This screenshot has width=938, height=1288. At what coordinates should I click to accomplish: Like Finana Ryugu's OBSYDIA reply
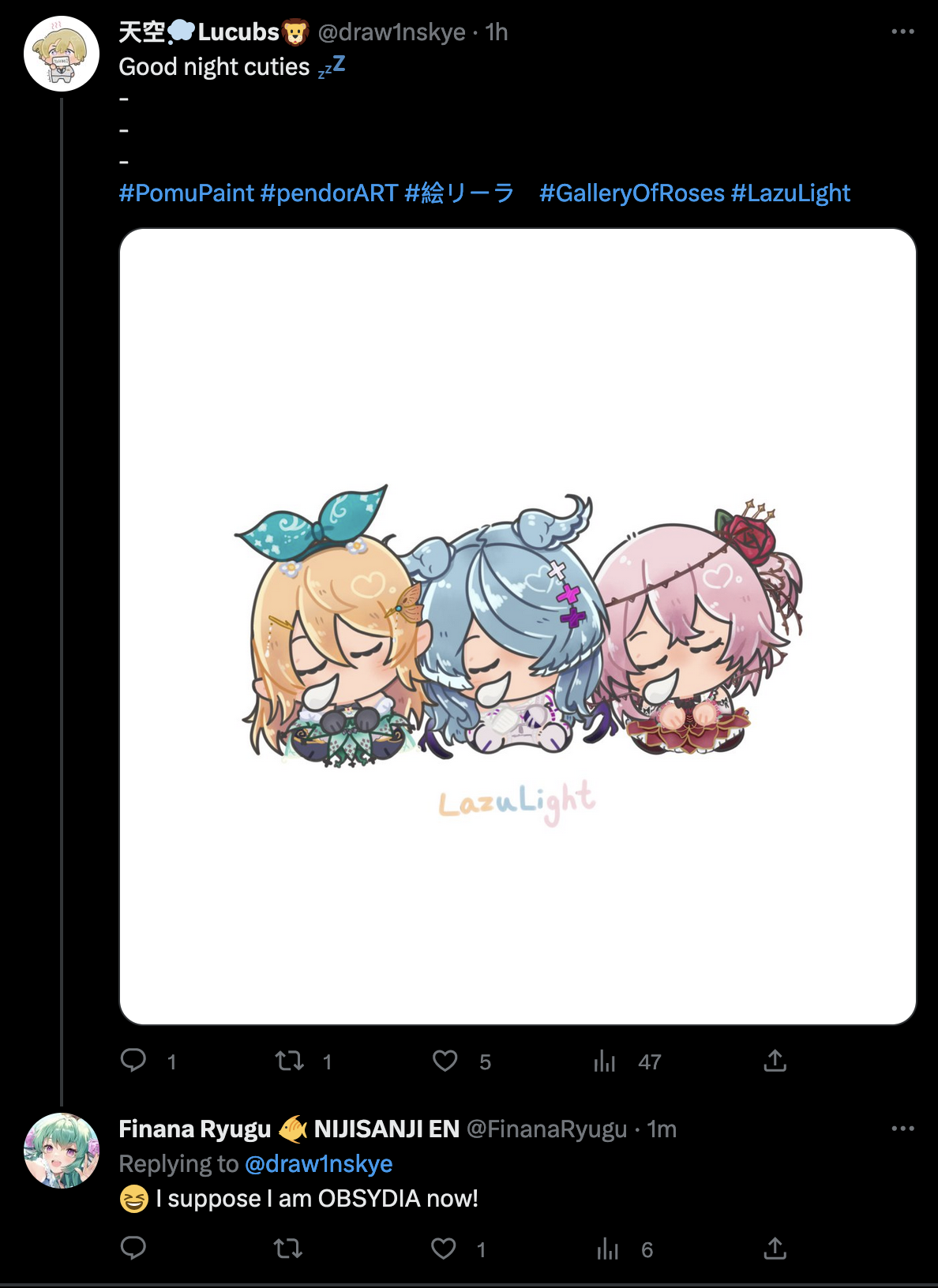click(x=444, y=1249)
